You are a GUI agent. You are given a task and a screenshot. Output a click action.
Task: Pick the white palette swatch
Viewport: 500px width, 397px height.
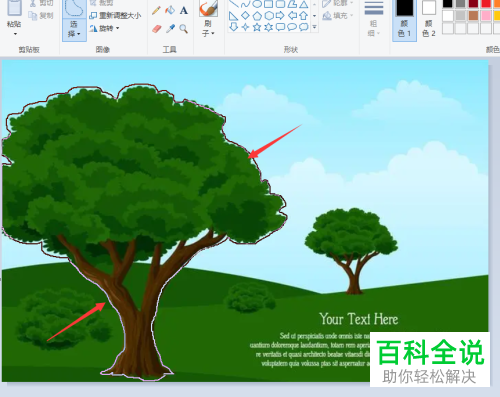tap(448, 15)
